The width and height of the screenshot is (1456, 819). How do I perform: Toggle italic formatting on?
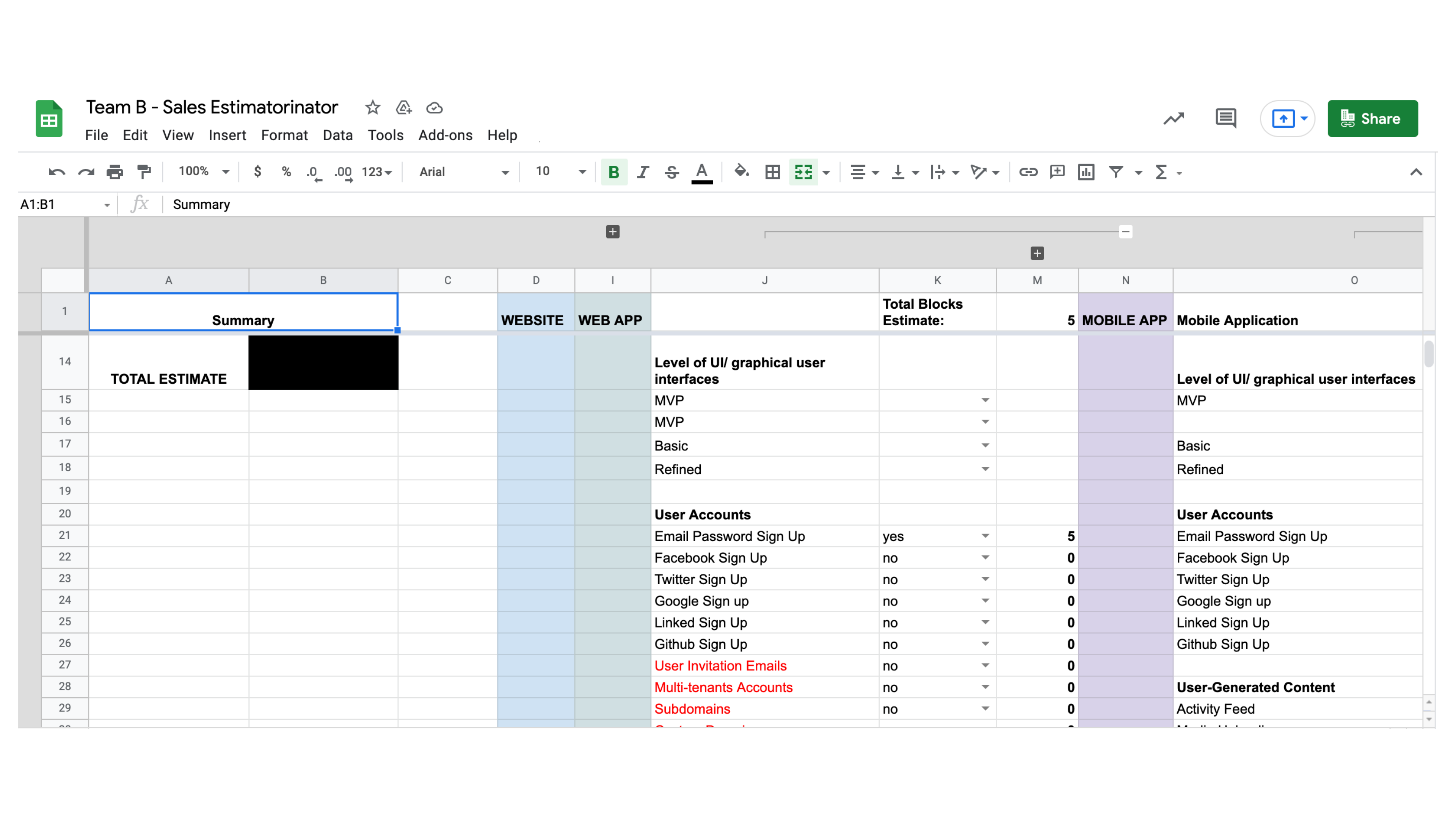(x=643, y=172)
